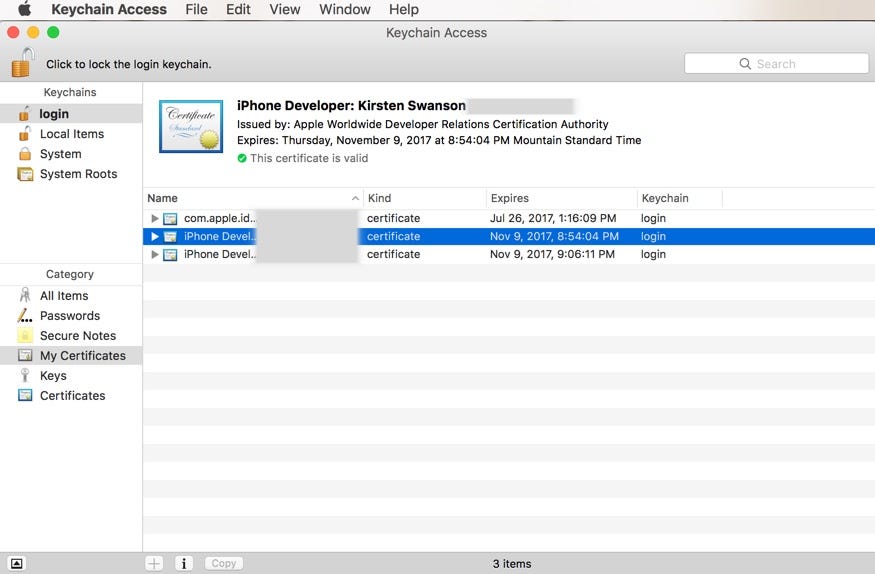Open the Edit menu
This screenshot has height=574, width=875.
click(x=238, y=9)
